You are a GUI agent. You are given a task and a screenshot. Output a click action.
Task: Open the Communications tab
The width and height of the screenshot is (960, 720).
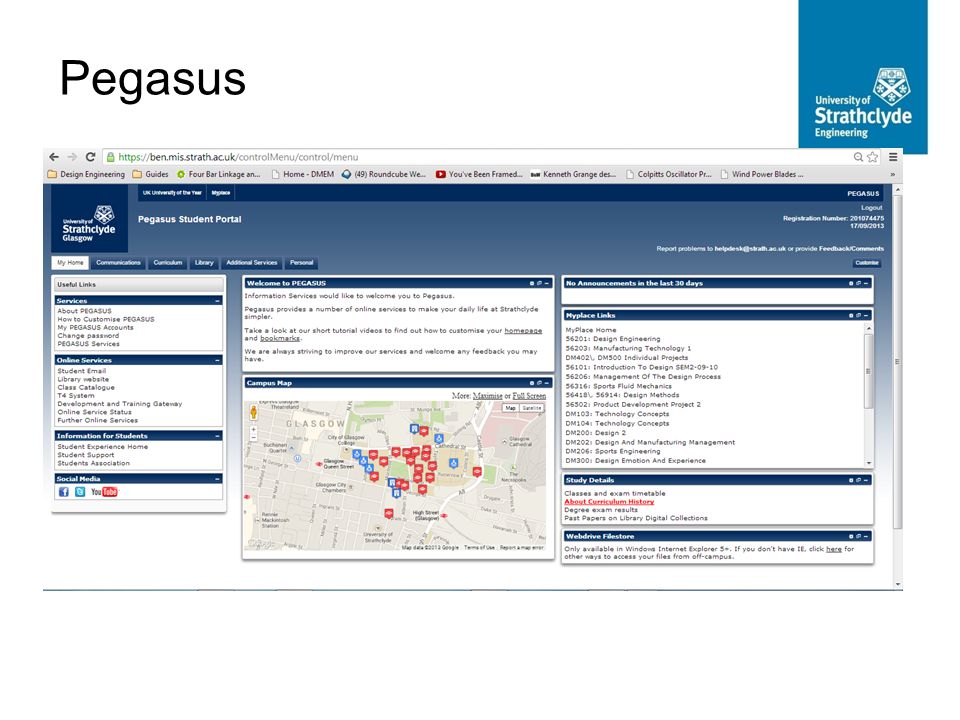(118, 263)
